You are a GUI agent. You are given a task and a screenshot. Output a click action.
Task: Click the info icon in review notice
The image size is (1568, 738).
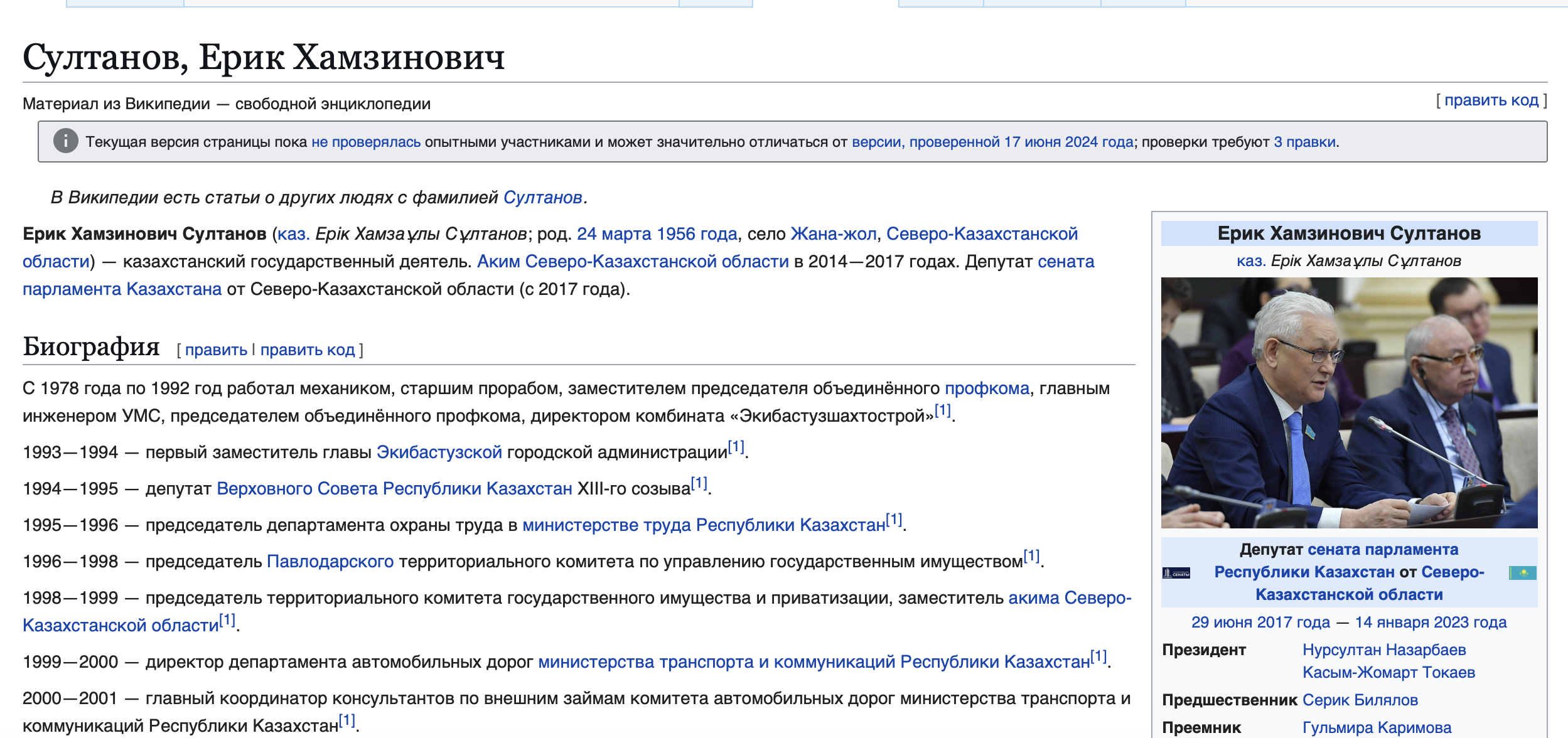tap(65, 141)
